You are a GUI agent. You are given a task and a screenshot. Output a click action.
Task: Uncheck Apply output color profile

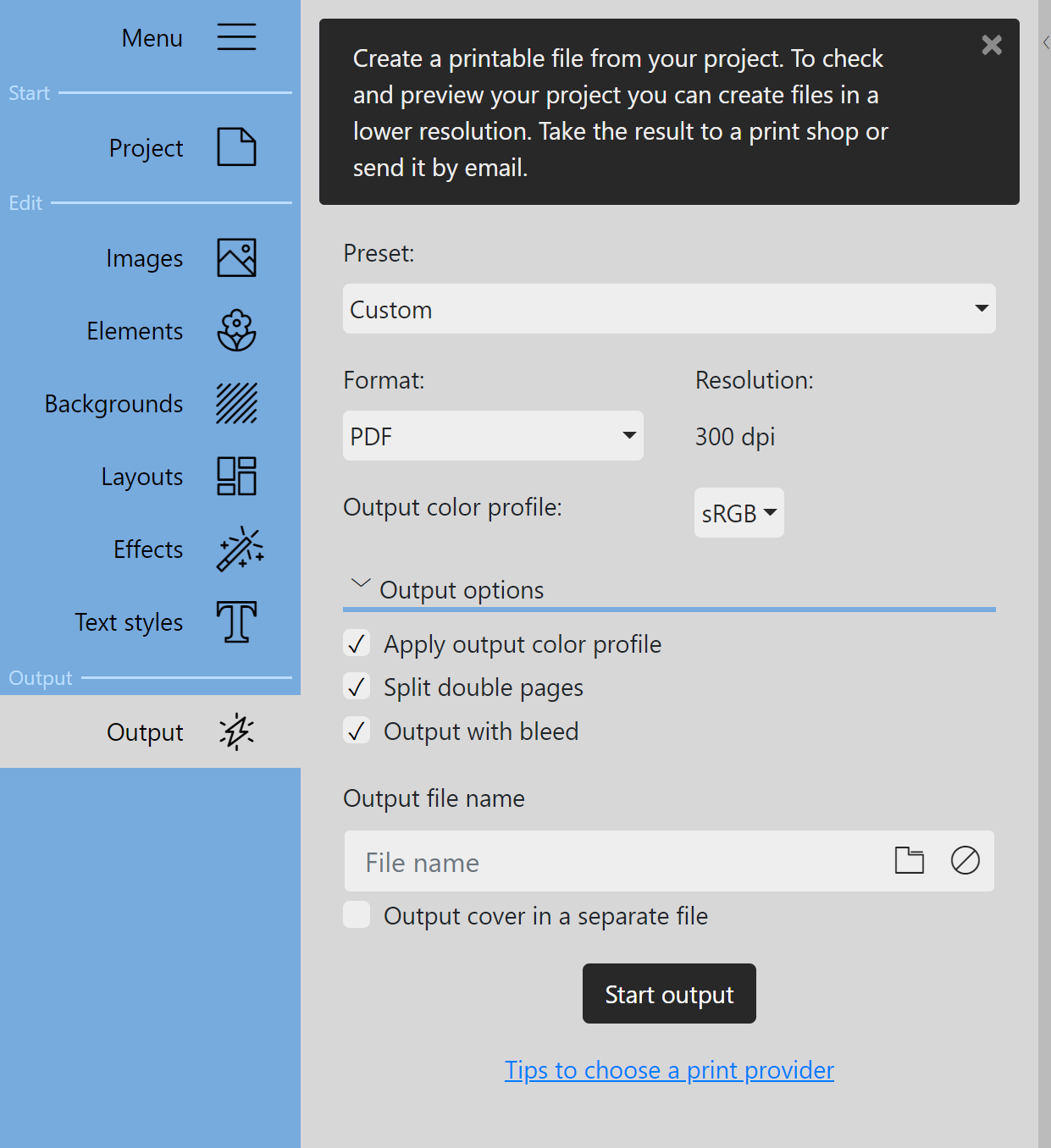[x=357, y=643]
